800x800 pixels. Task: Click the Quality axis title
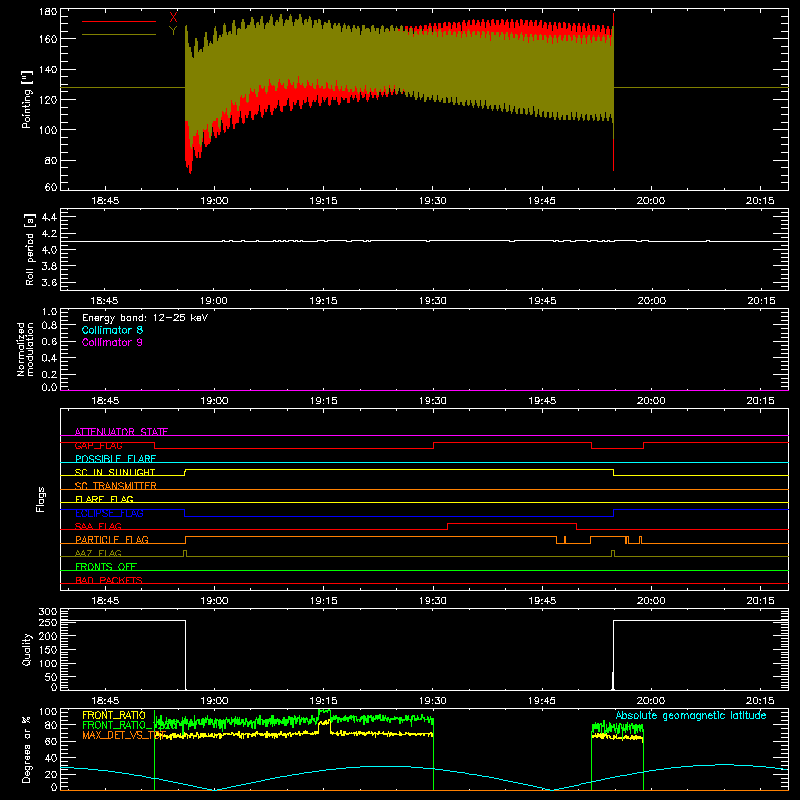27,649
